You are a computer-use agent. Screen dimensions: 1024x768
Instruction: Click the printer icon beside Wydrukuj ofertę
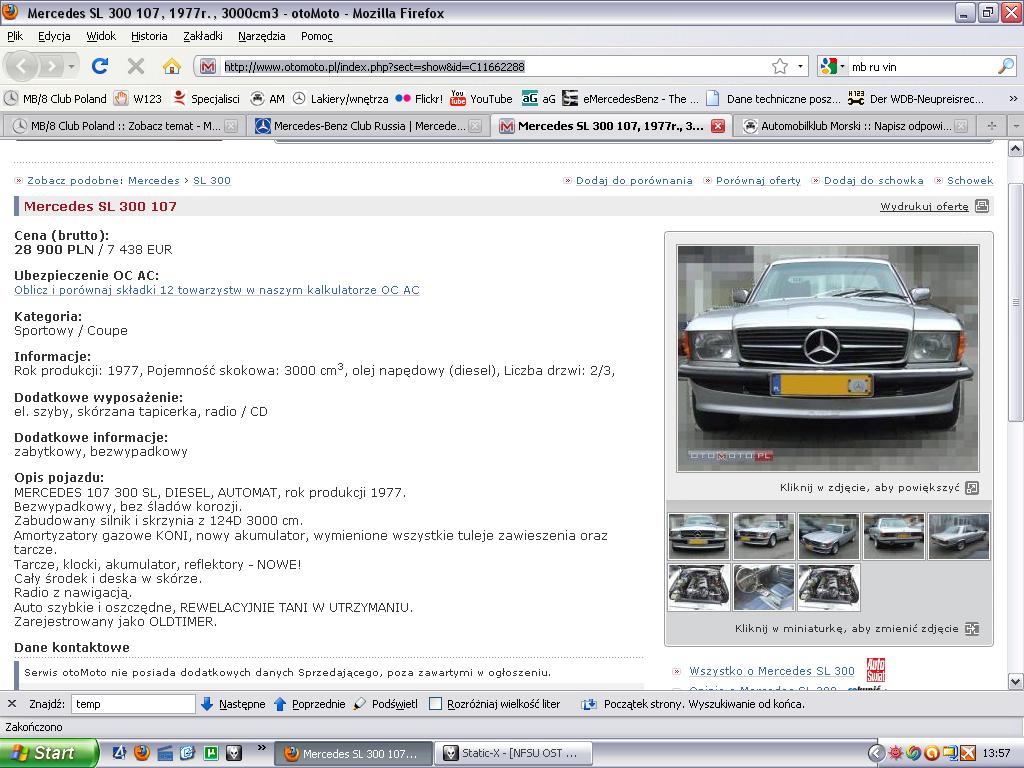tap(982, 206)
